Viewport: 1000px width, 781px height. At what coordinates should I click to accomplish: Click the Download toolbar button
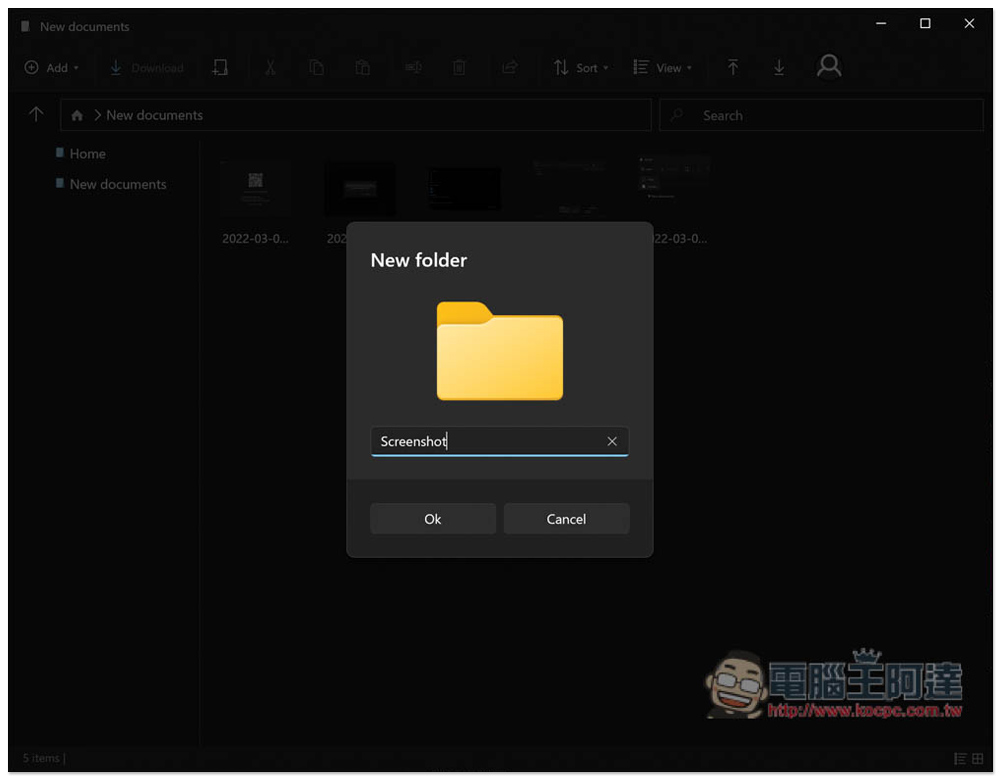(146, 68)
